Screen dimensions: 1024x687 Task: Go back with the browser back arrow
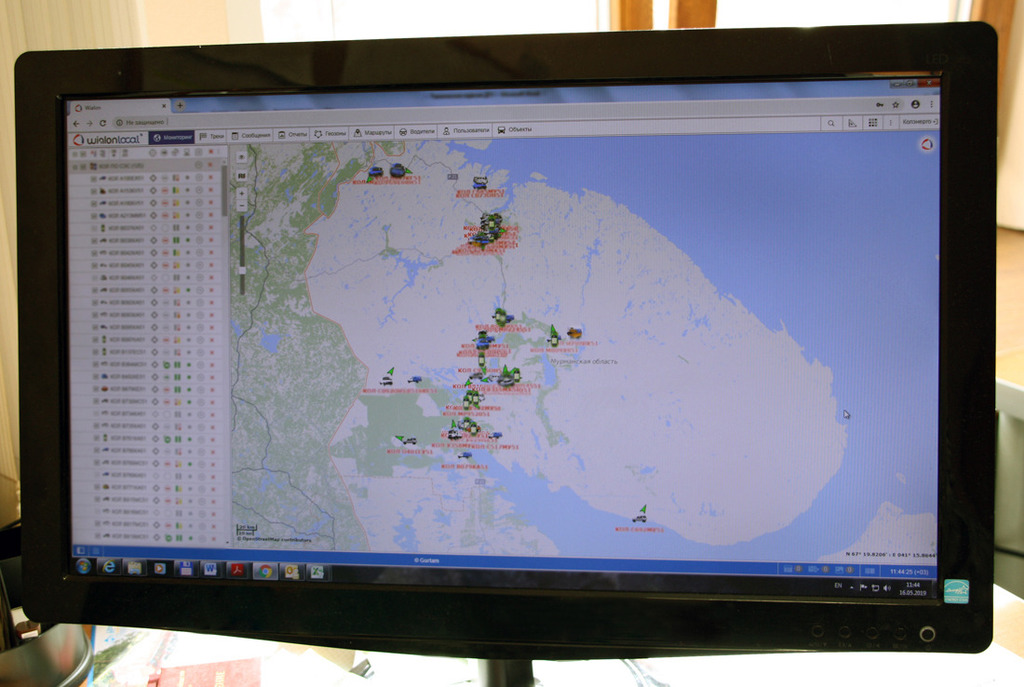76,123
